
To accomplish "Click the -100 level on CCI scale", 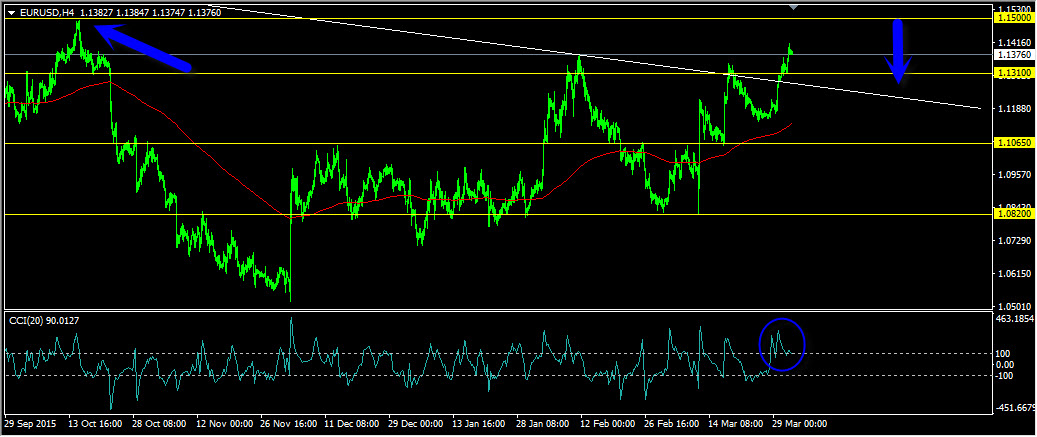I will [x=1007, y=376].
